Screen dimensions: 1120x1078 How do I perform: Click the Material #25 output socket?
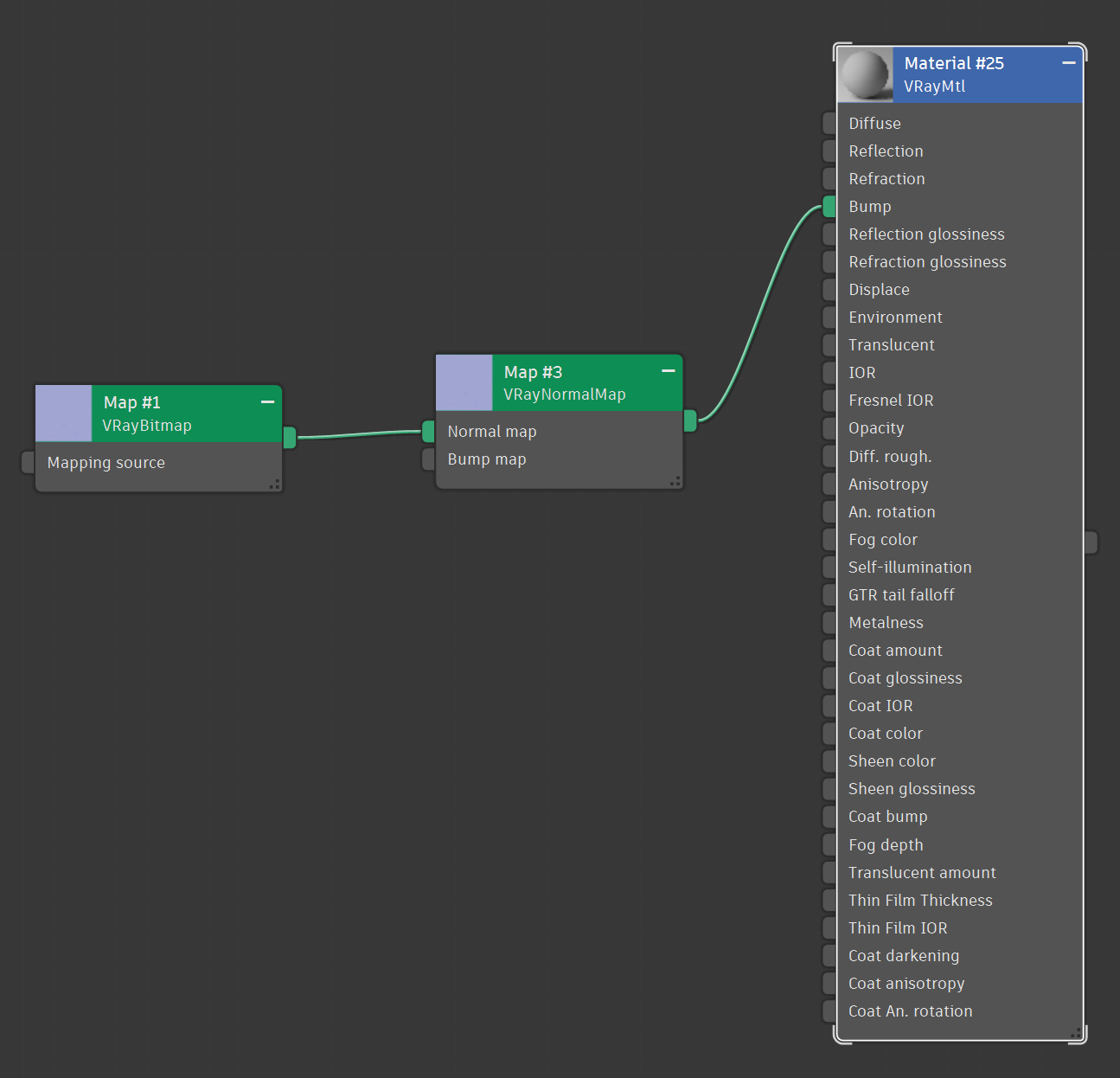click(1091, 542)
